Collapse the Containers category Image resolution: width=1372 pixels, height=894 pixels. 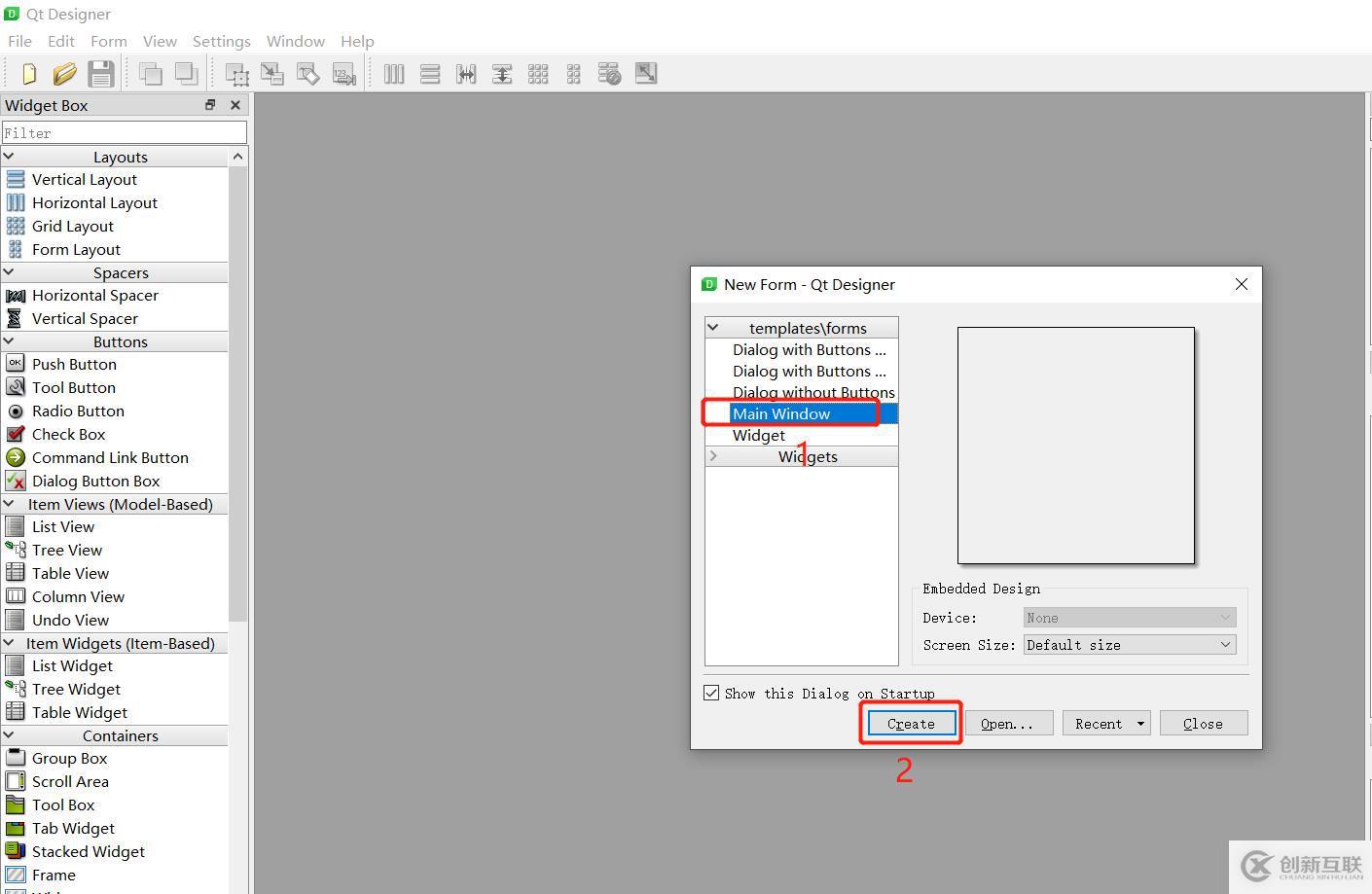9,735
